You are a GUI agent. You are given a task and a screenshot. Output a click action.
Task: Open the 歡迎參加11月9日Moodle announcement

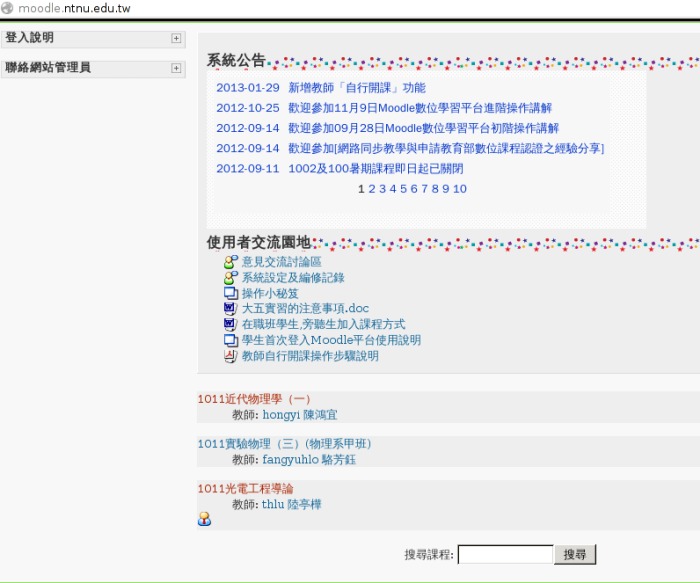[420, 108]
